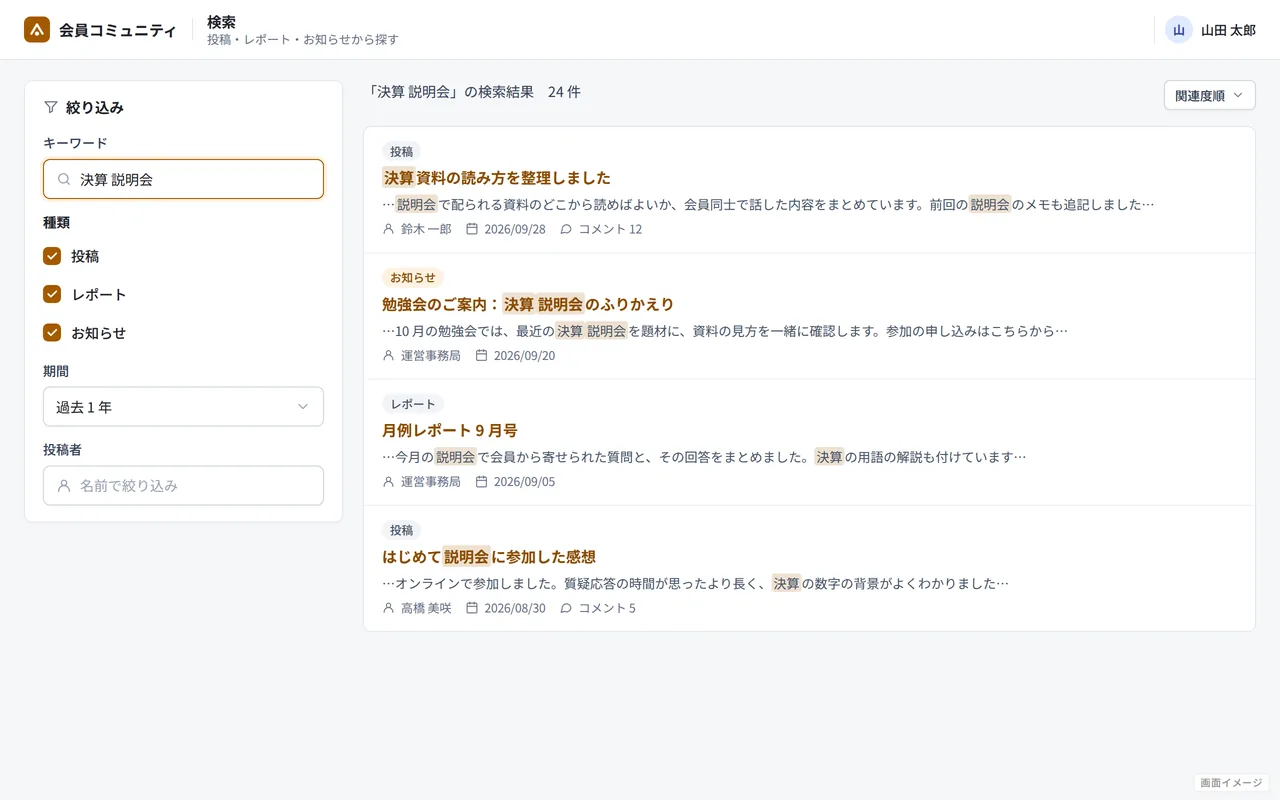Click the 会員コミュニティ logo icon

37,30
